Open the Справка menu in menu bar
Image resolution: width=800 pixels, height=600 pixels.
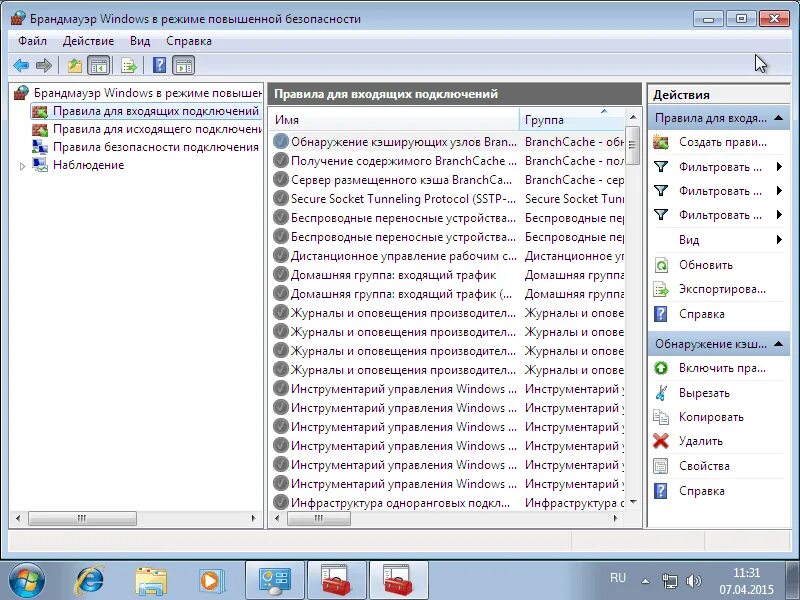(189, 41)
